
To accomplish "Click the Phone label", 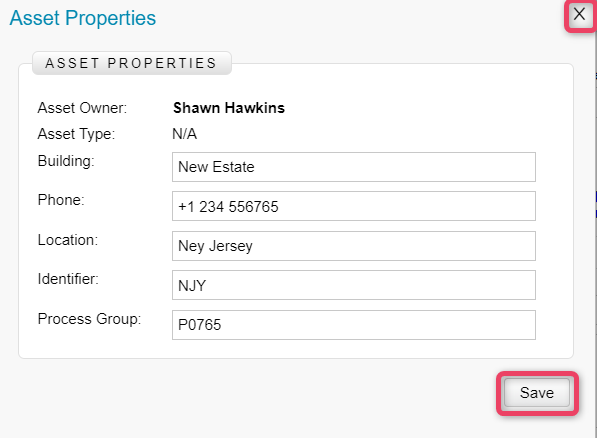I will click(61, 200).
